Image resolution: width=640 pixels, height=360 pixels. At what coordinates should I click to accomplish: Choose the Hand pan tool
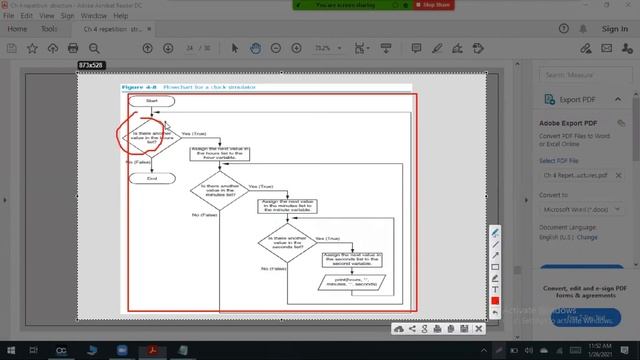coord(256,48)
